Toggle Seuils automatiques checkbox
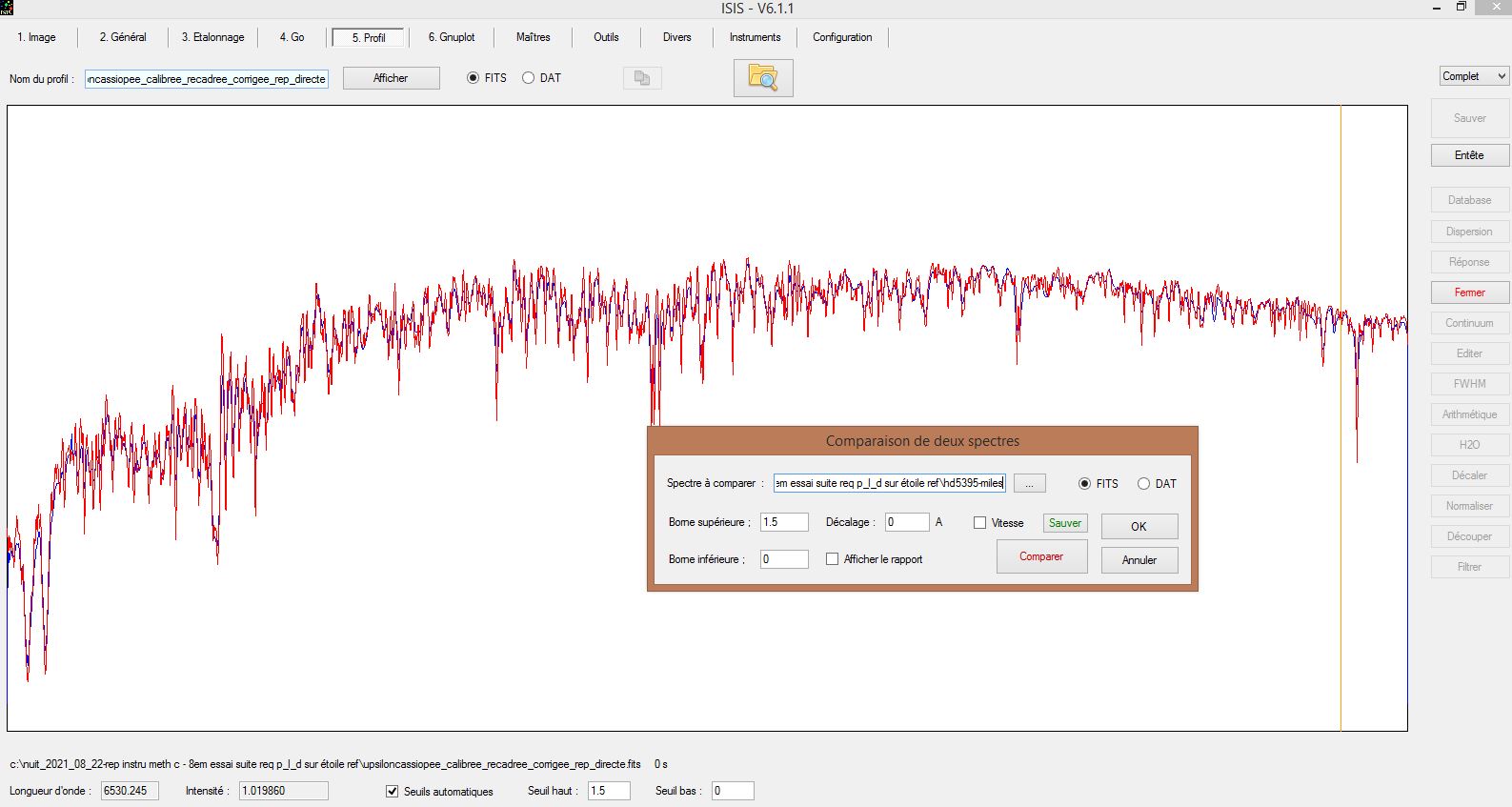The height and width of the screenshot is (807, 1512). [x=392, y=791]
